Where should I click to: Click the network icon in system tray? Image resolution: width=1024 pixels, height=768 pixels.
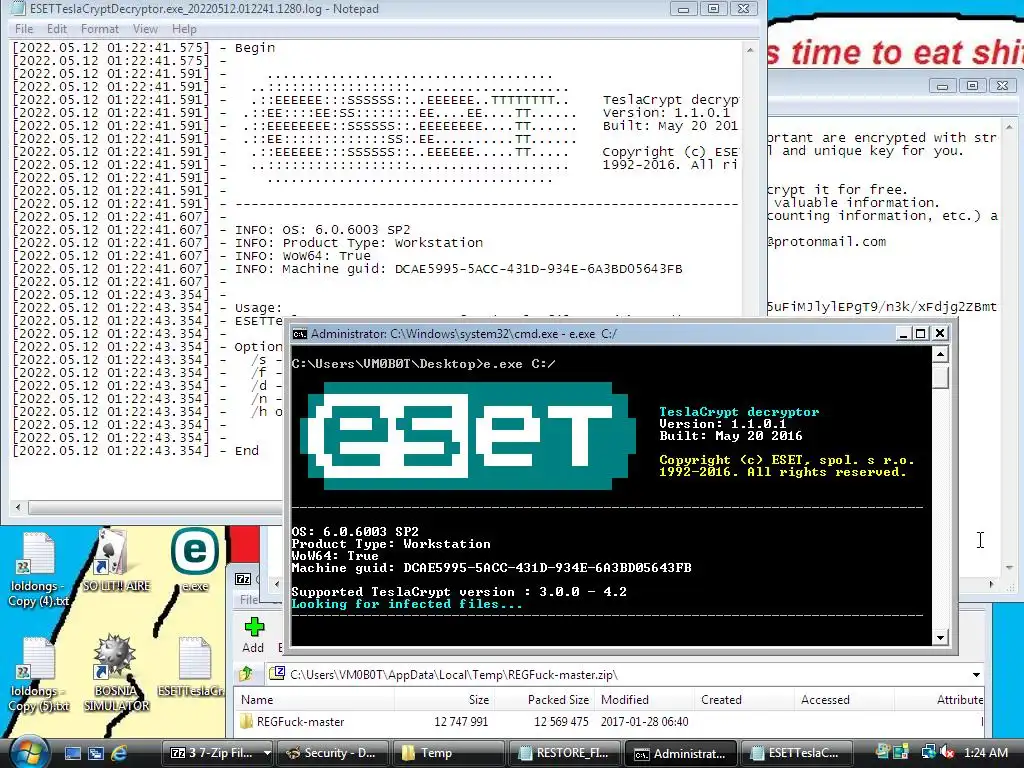click(x=928, y=753)
